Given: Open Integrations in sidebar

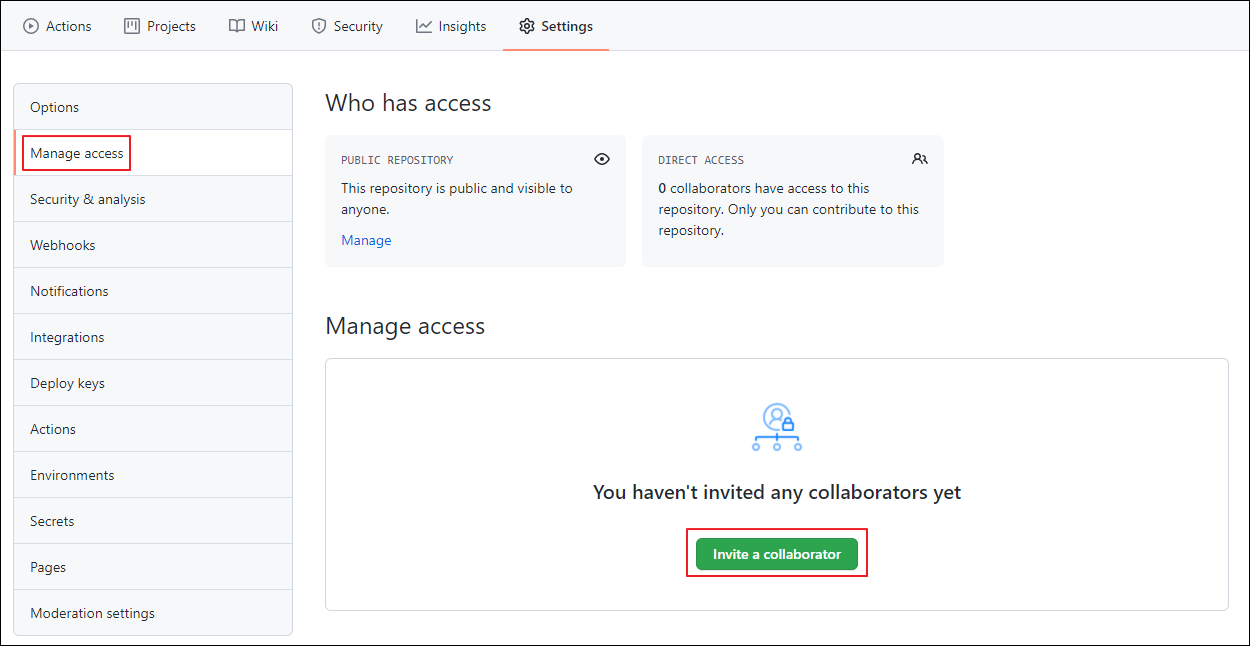Looking at the screenshot, I should point(153,337).
